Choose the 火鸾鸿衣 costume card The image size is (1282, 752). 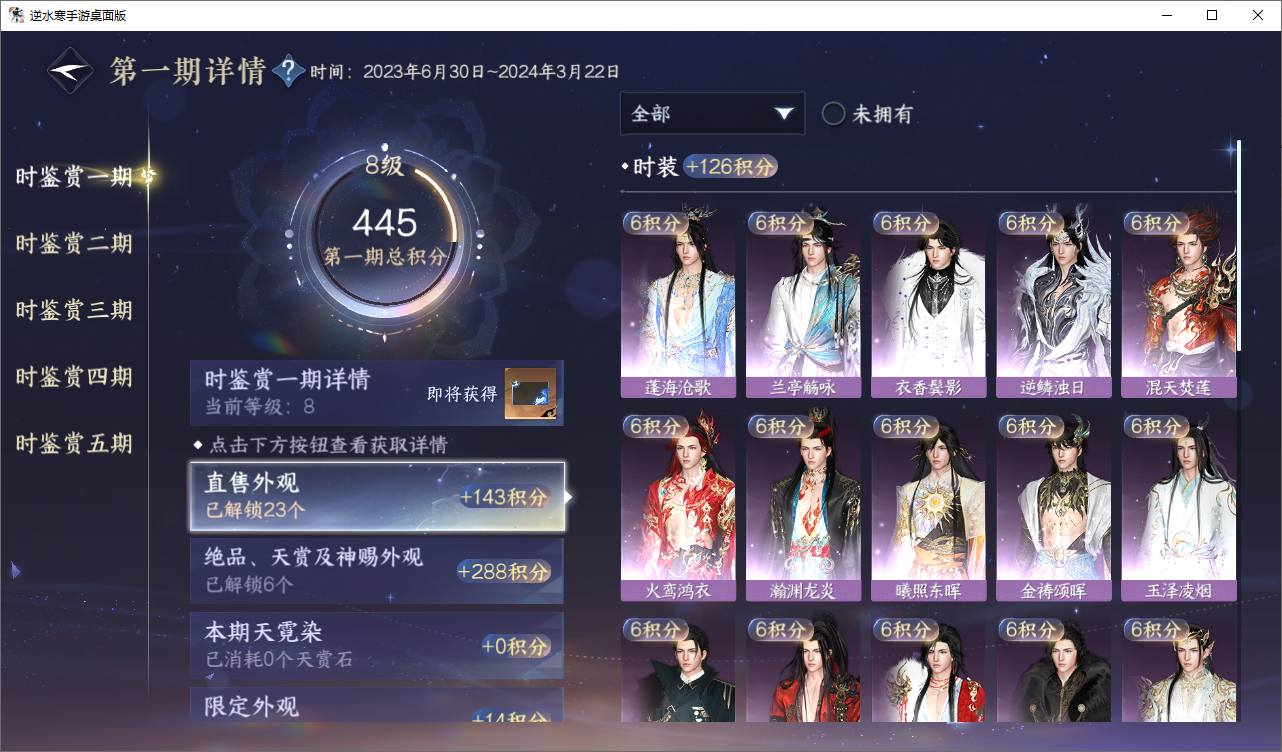point(678,508)
